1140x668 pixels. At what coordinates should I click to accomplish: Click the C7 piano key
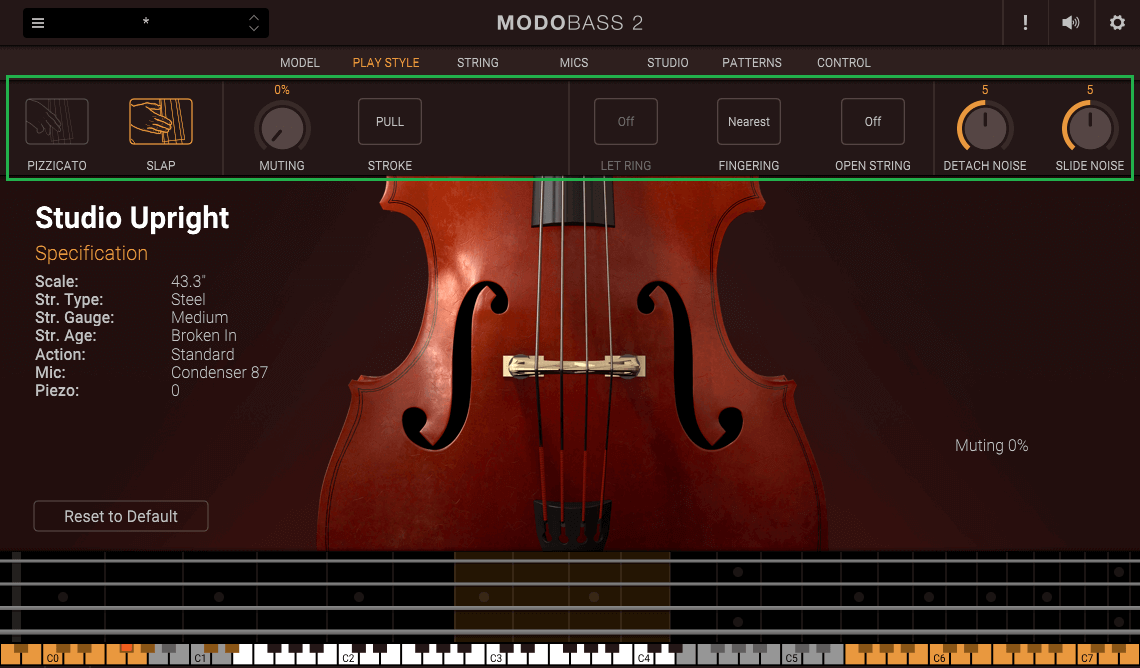click(x=1087, y=657)
